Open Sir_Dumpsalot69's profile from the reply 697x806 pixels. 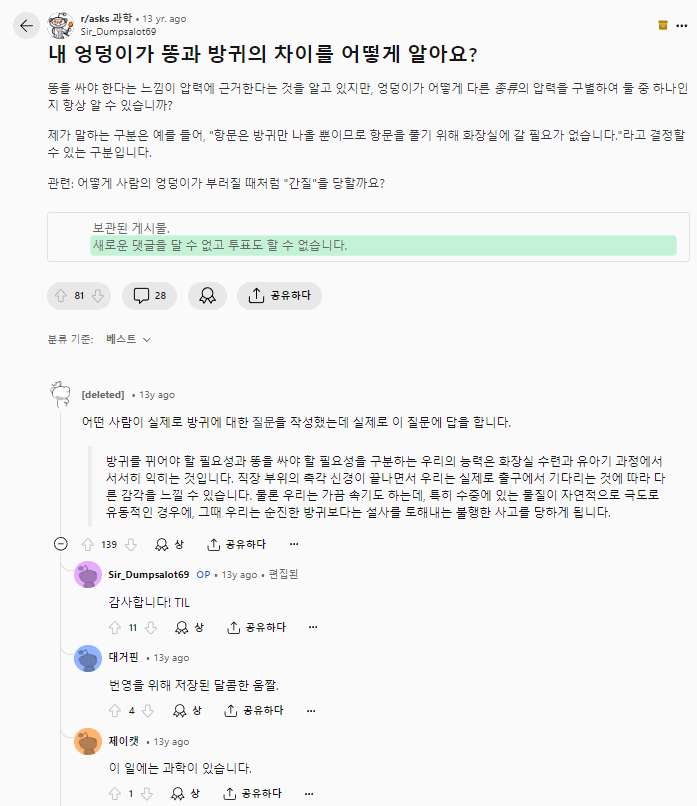[x=148, y=574]
